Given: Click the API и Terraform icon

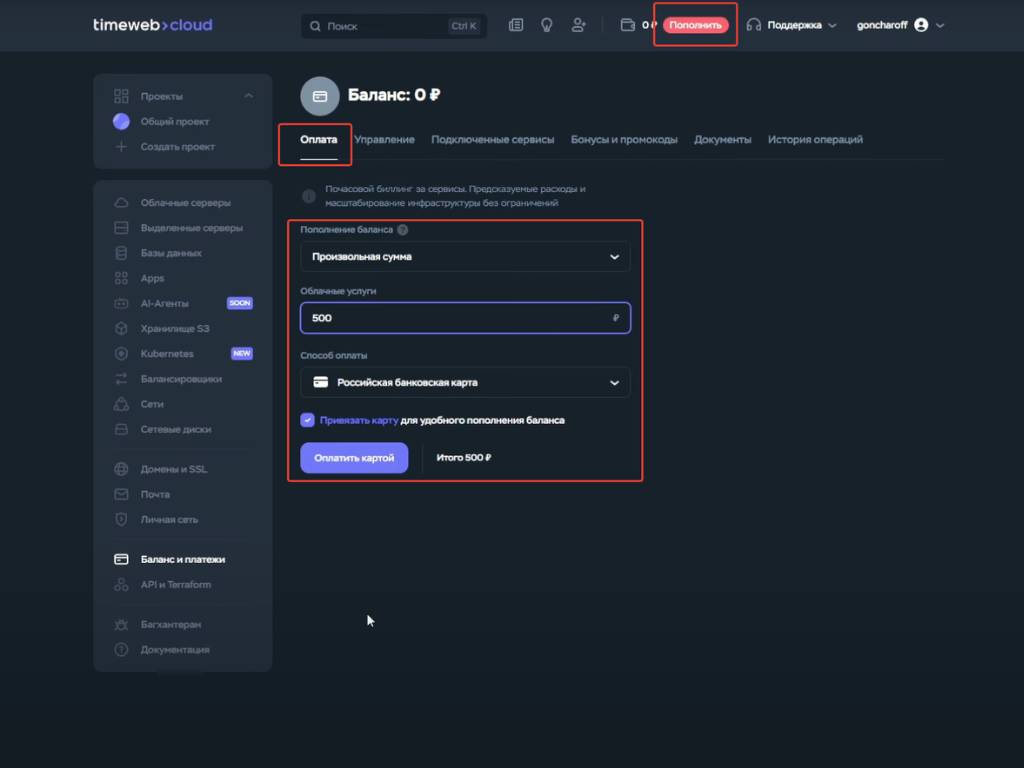Looking at the screenshot, I should pyautogui.click(x=121, y=584).
